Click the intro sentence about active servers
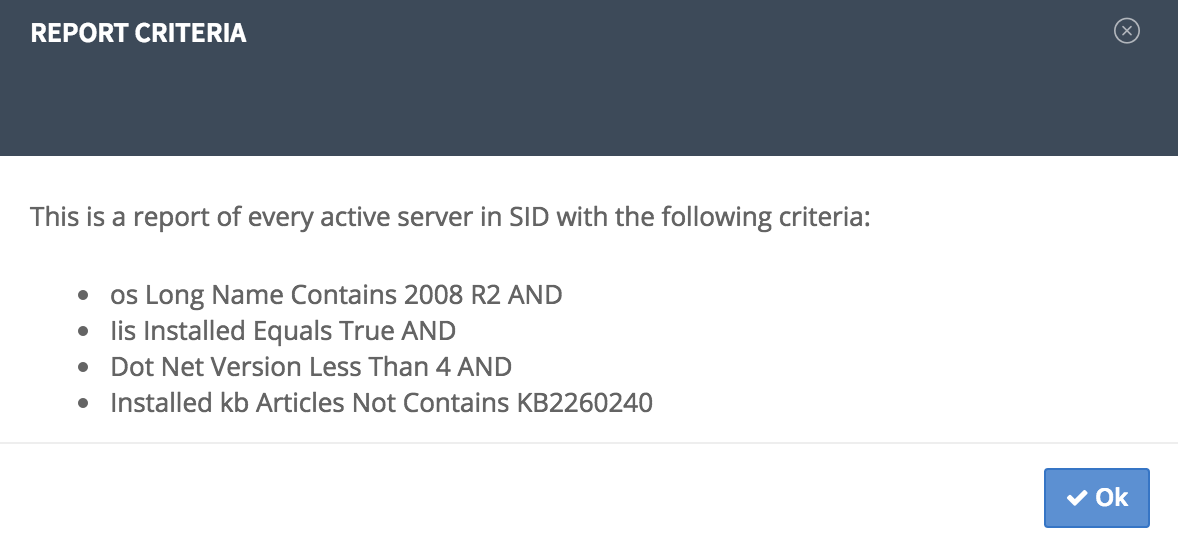The width and height of the screenshot is (1178, 536). [x=450, y=218]
